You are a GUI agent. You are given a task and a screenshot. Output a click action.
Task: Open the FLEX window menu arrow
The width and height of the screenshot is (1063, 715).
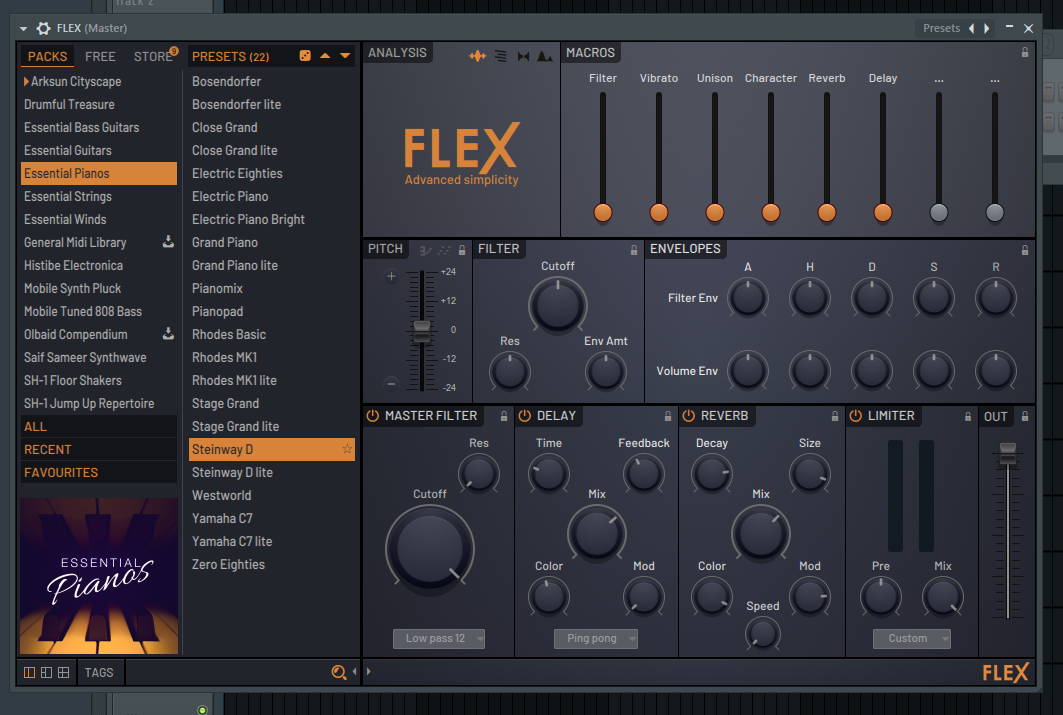point(23,28)
